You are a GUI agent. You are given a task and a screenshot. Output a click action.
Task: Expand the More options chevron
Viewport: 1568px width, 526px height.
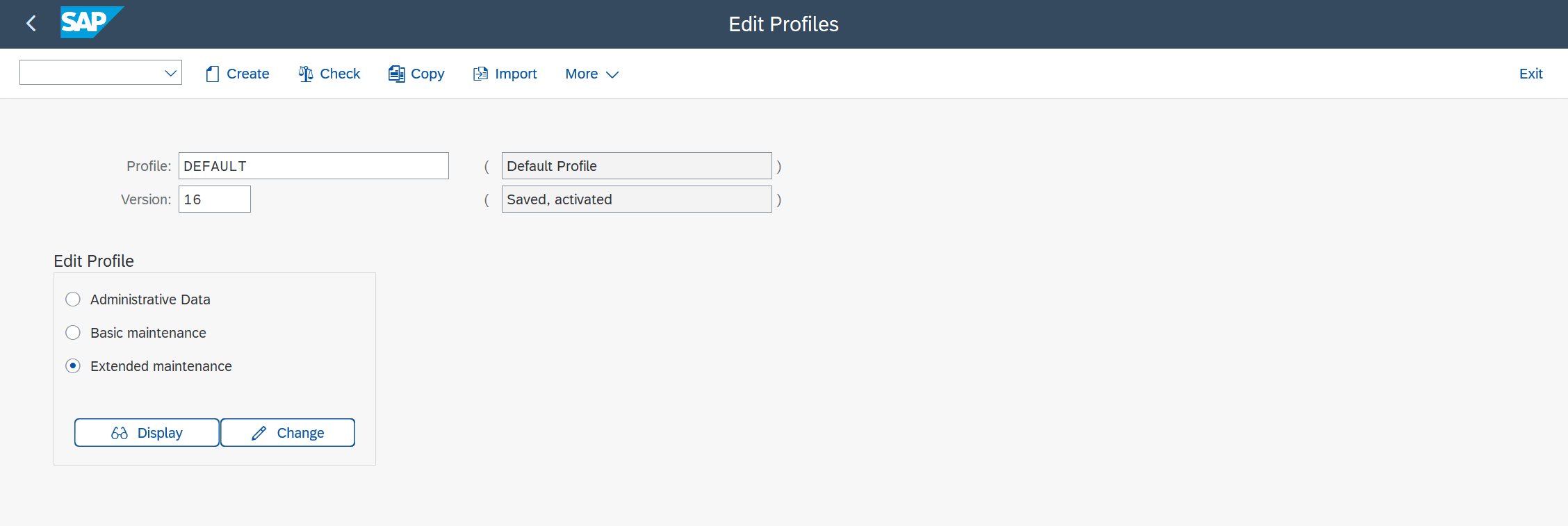612,74
